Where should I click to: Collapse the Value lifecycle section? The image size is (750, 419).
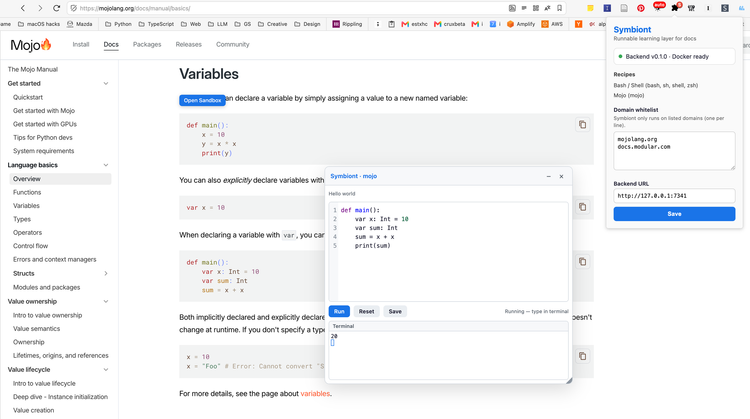click(106, 370)
